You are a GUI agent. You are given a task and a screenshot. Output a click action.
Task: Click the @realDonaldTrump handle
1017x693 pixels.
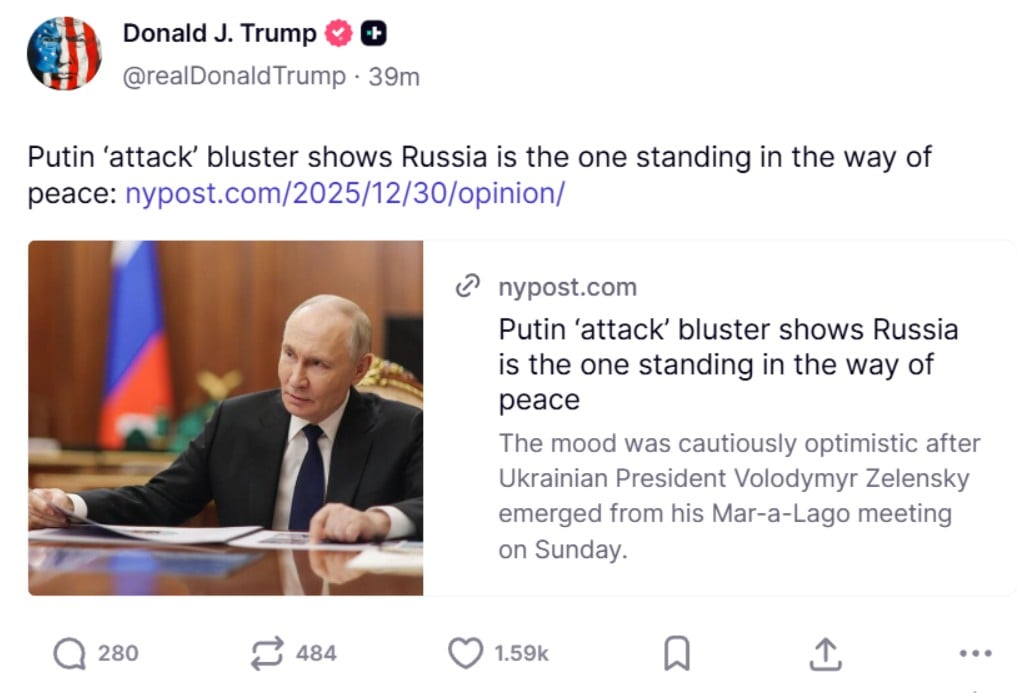[233, 76]
